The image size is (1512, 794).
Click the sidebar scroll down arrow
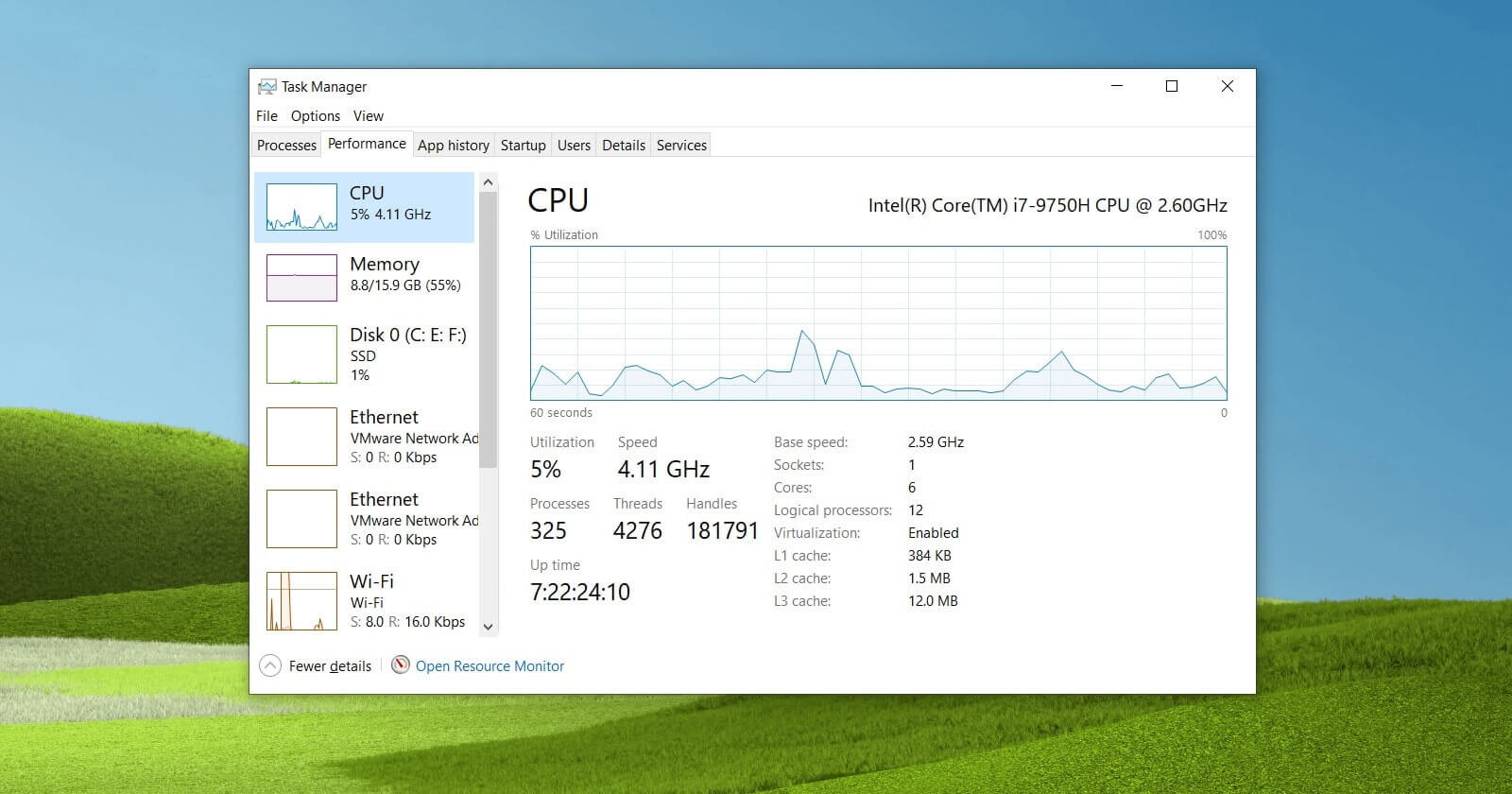[488, 626]
